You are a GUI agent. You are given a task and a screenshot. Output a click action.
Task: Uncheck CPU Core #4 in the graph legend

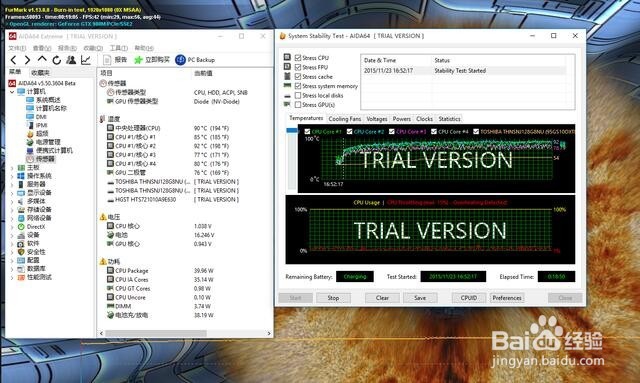pos(434,131)
